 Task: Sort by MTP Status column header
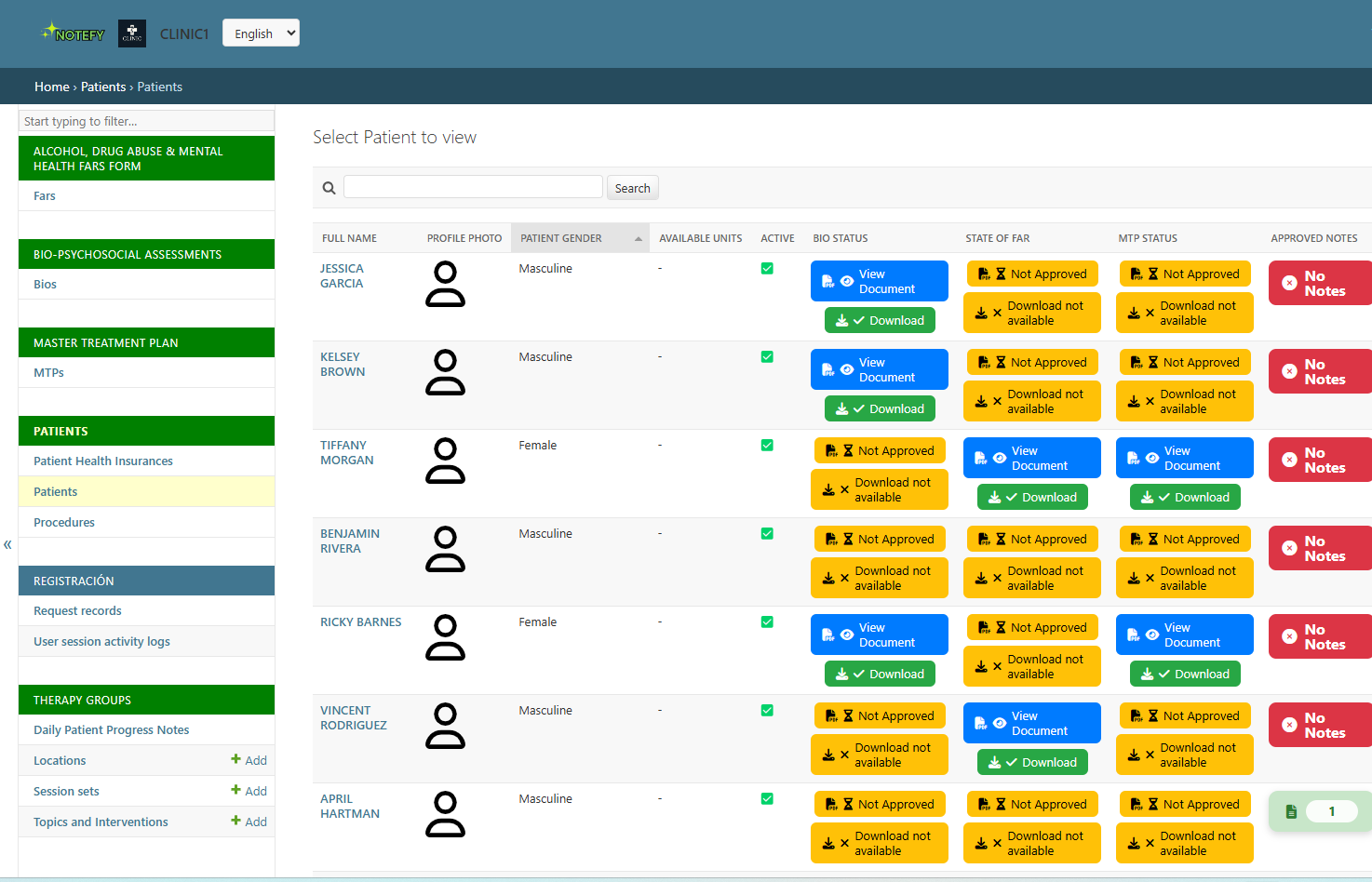click(1148, 238)
